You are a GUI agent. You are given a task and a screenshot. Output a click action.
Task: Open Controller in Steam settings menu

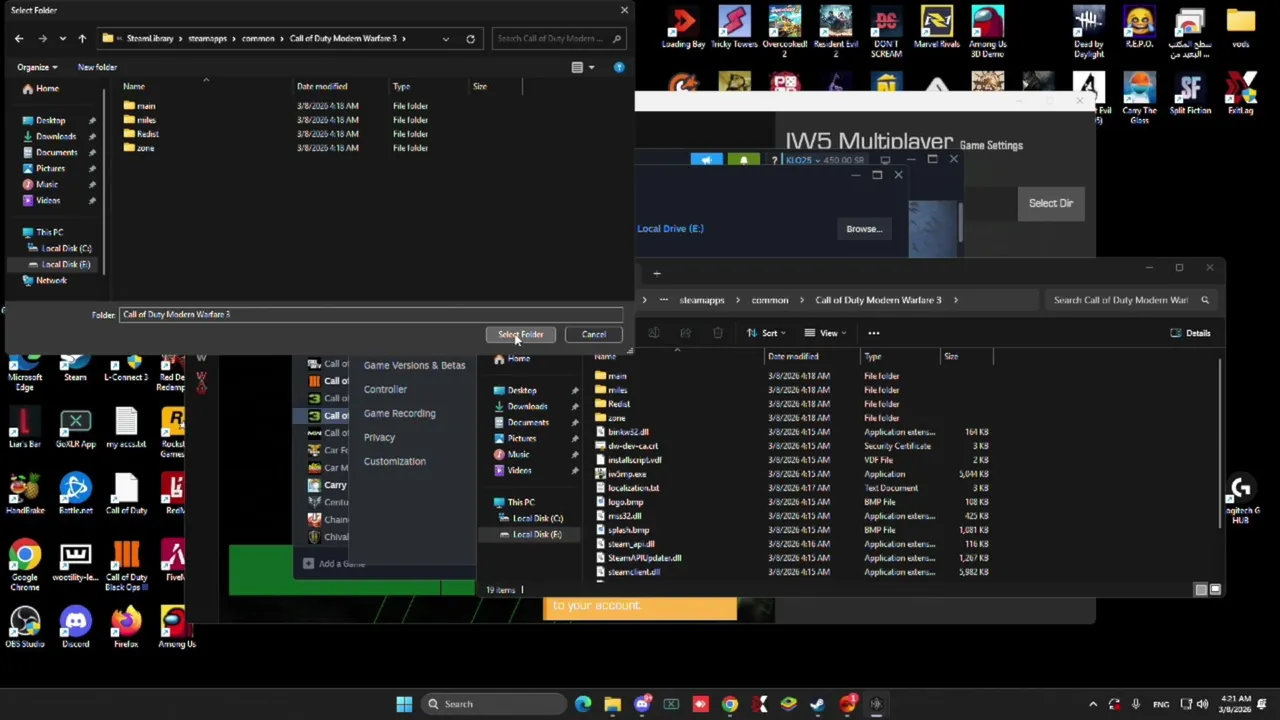click(x=385, y=389)
